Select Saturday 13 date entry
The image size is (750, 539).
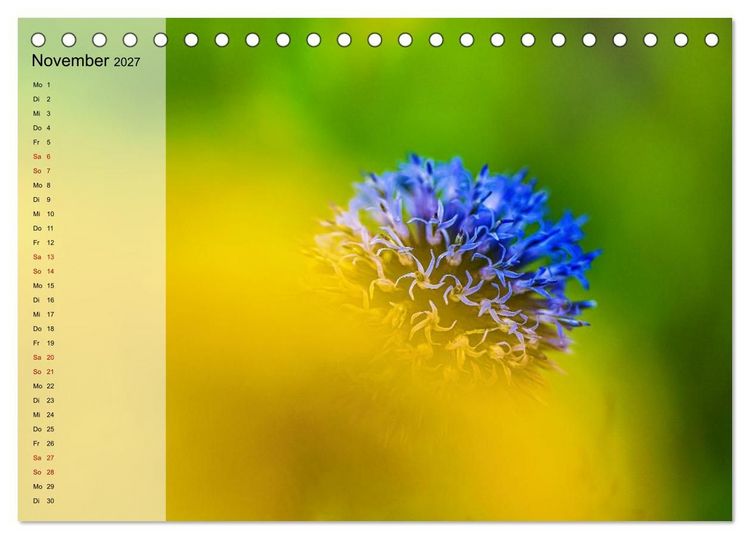click(44, 257)
